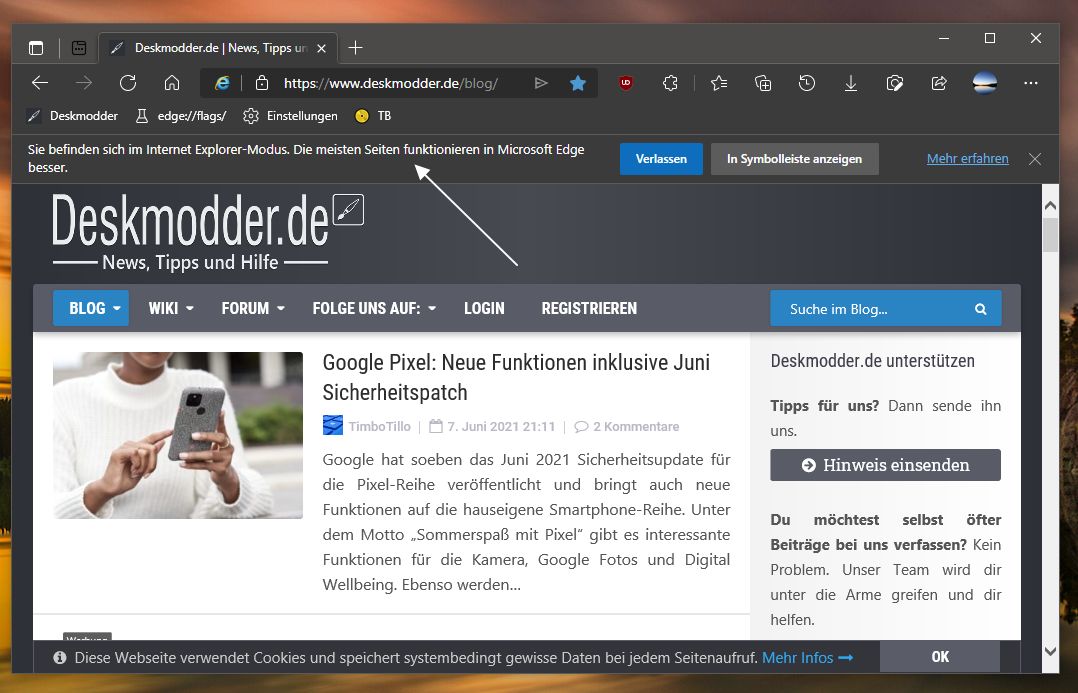The height and width of the screenshot is (693, 1078).
Task: Reload the page with the refresh icon
Action: tap(128, 83)
